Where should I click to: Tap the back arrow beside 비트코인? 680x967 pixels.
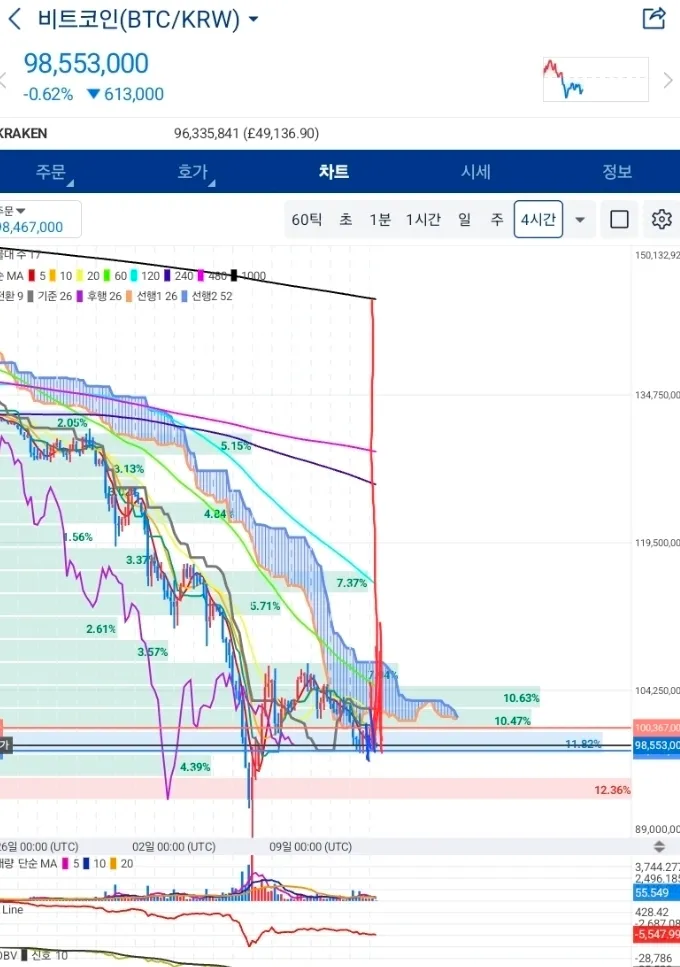click(15, 19)
